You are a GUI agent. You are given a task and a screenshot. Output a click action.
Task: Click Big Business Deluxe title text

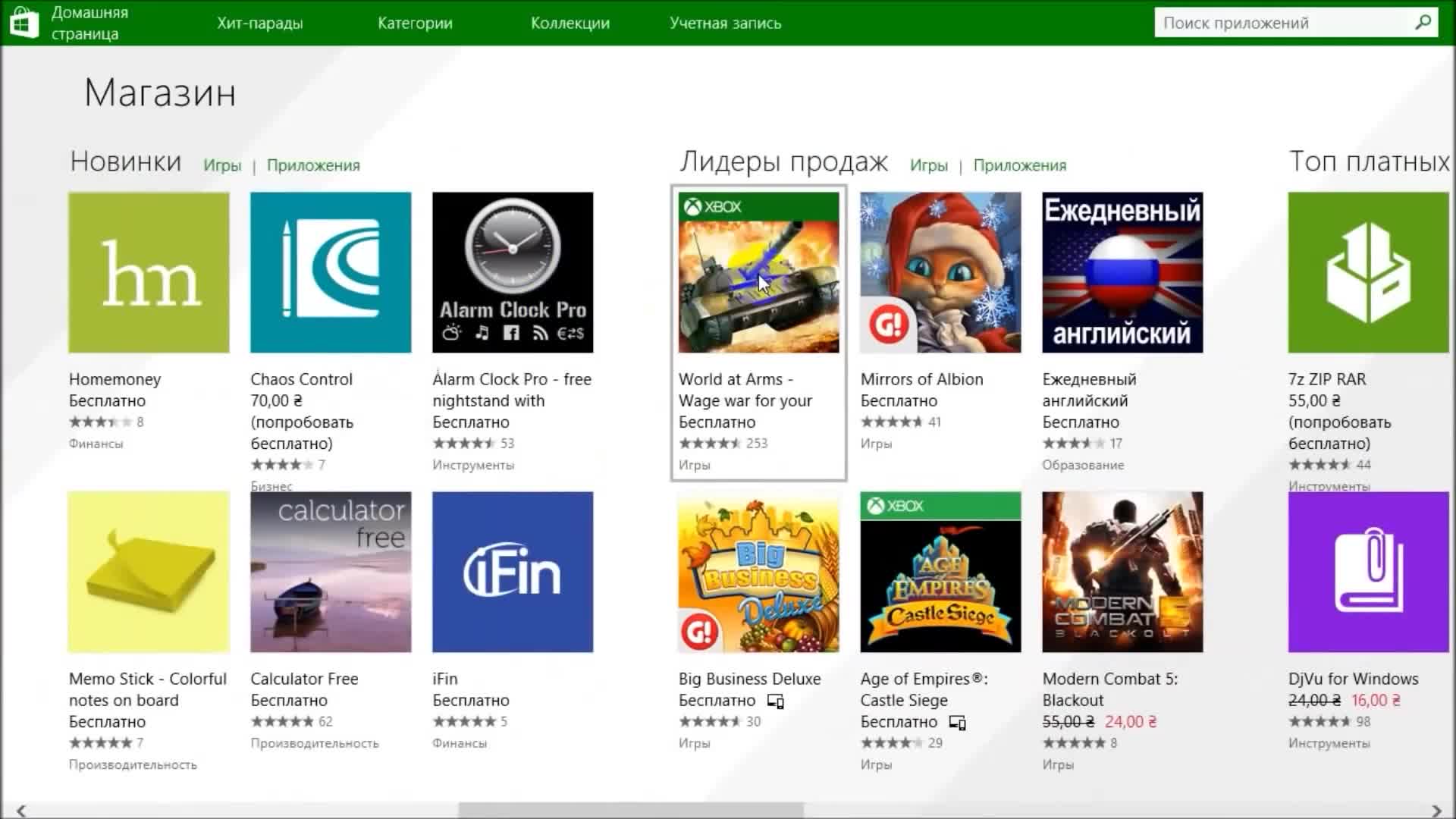[749, 679]
